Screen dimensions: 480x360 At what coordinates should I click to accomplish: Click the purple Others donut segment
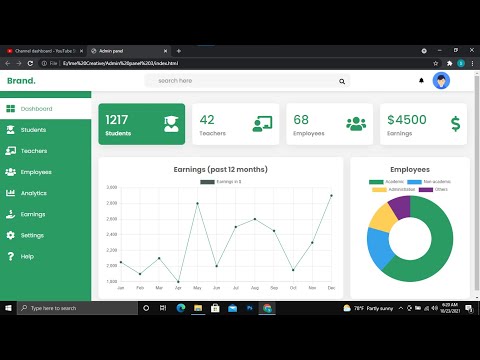pos(401,207)
